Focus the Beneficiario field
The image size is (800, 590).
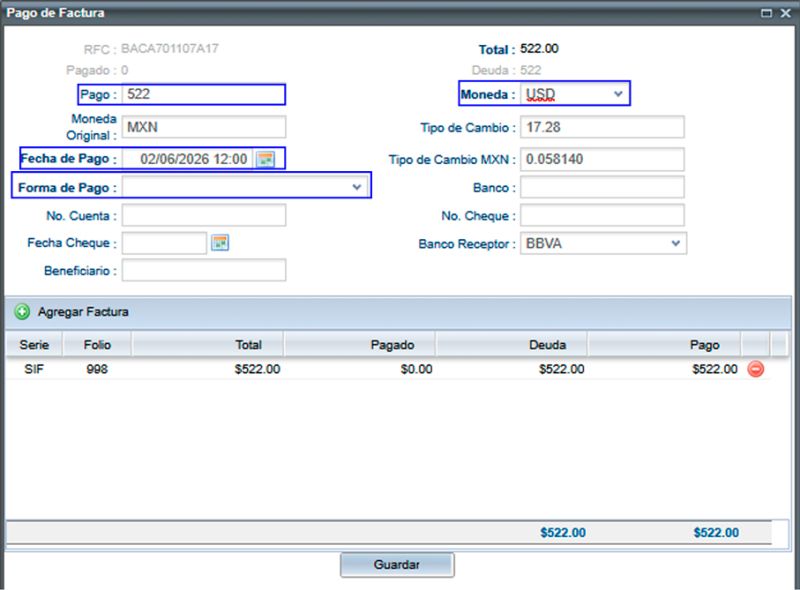(204, 270)
